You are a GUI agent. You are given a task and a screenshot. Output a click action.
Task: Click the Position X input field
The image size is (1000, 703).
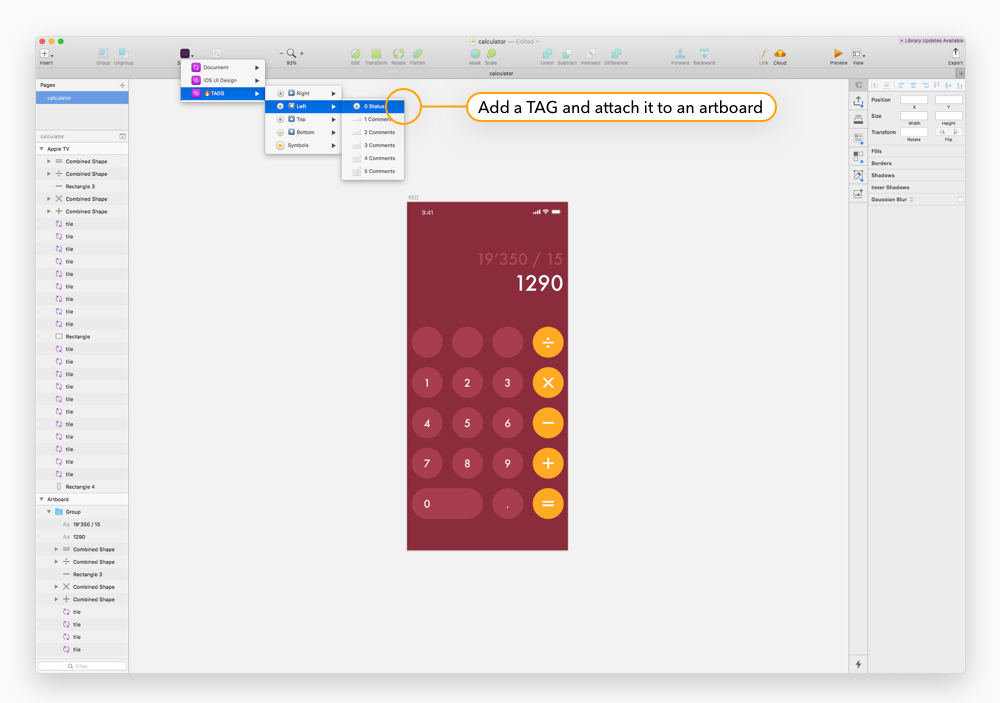coord(914,100)
